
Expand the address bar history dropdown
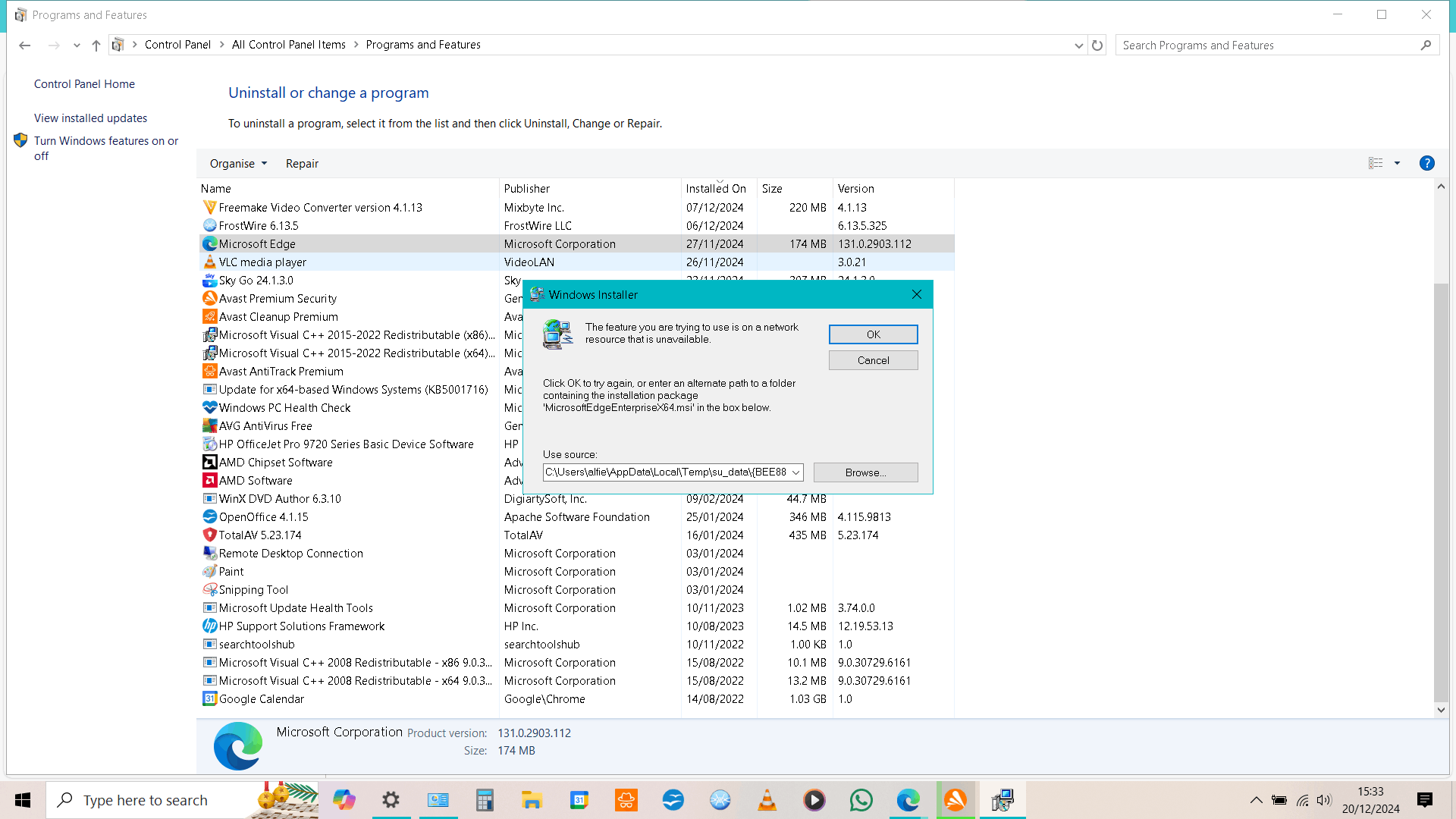1078,45
